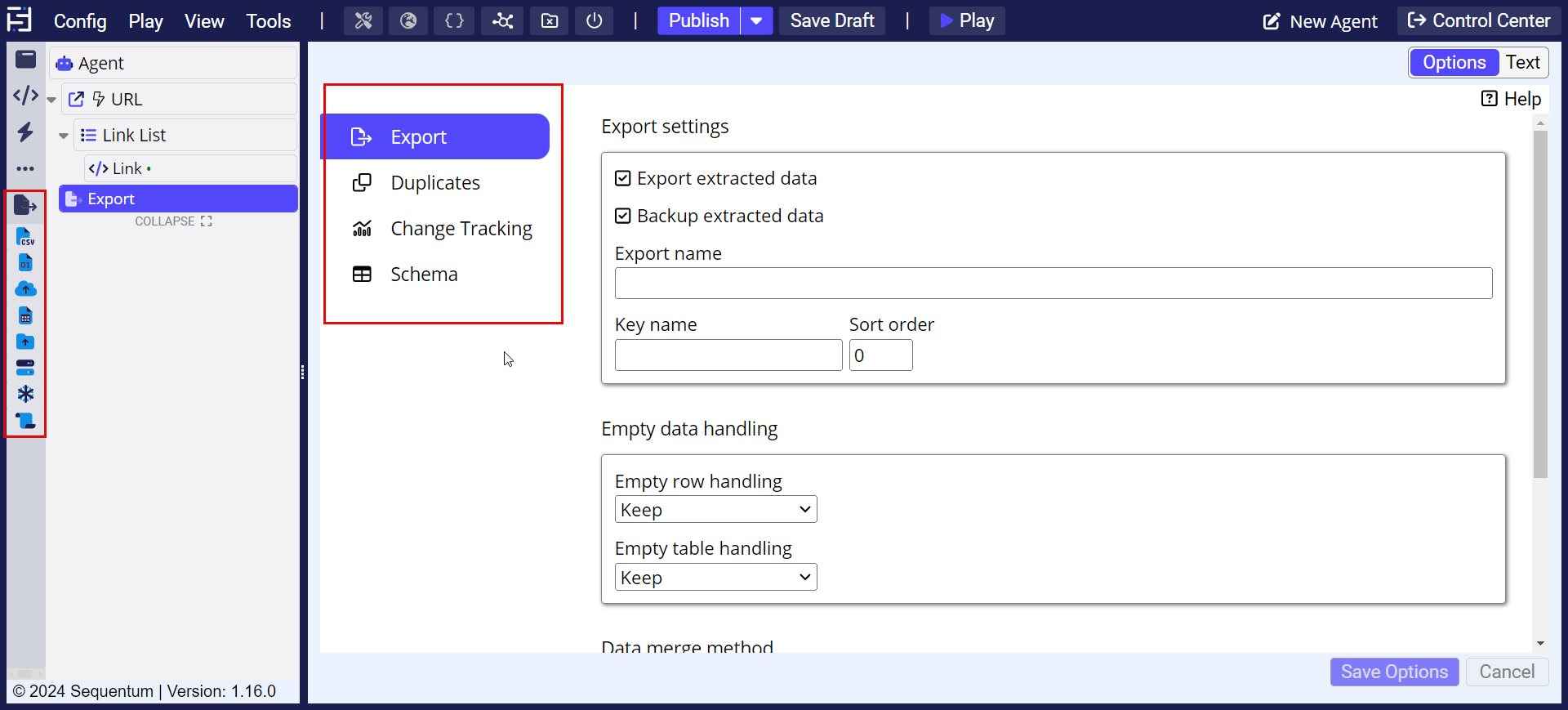The image size is (1568, 710).
Task: Click New Agent
Action: click(x=1321, y=21)
